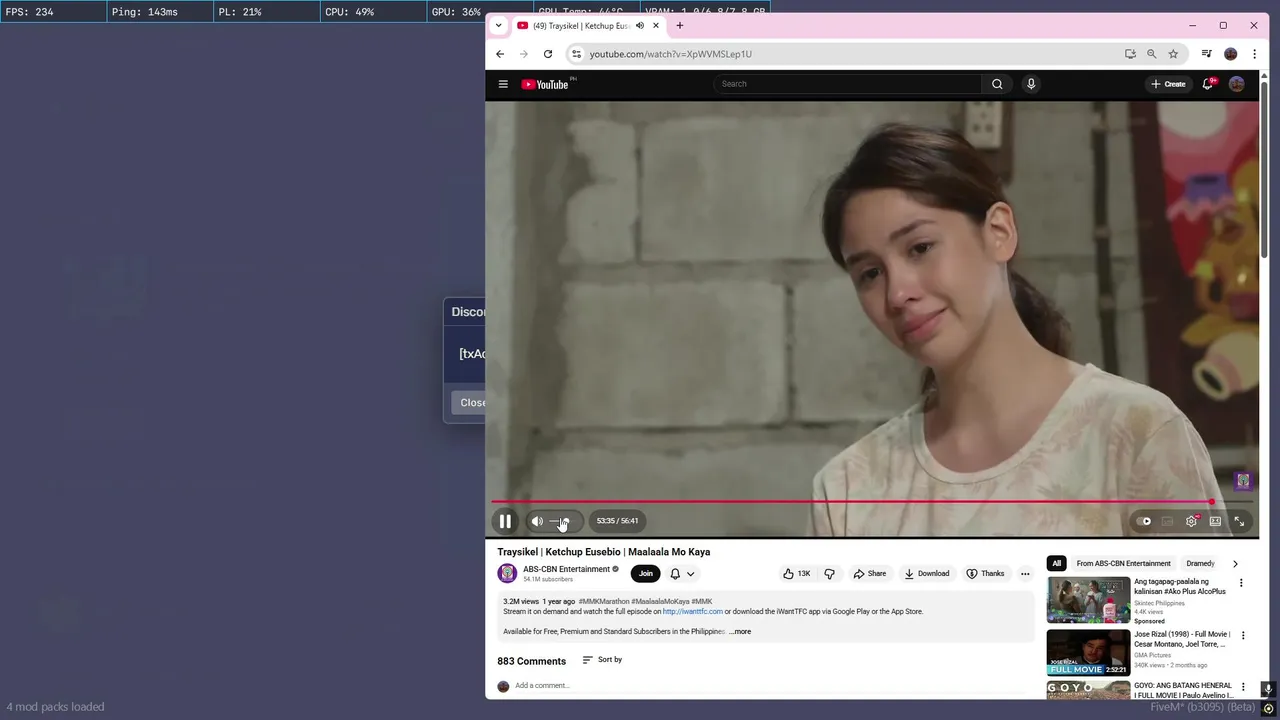Screen dimensions: 1280x720
Task: Search with your voice microphone
Action: point(1031,84)
